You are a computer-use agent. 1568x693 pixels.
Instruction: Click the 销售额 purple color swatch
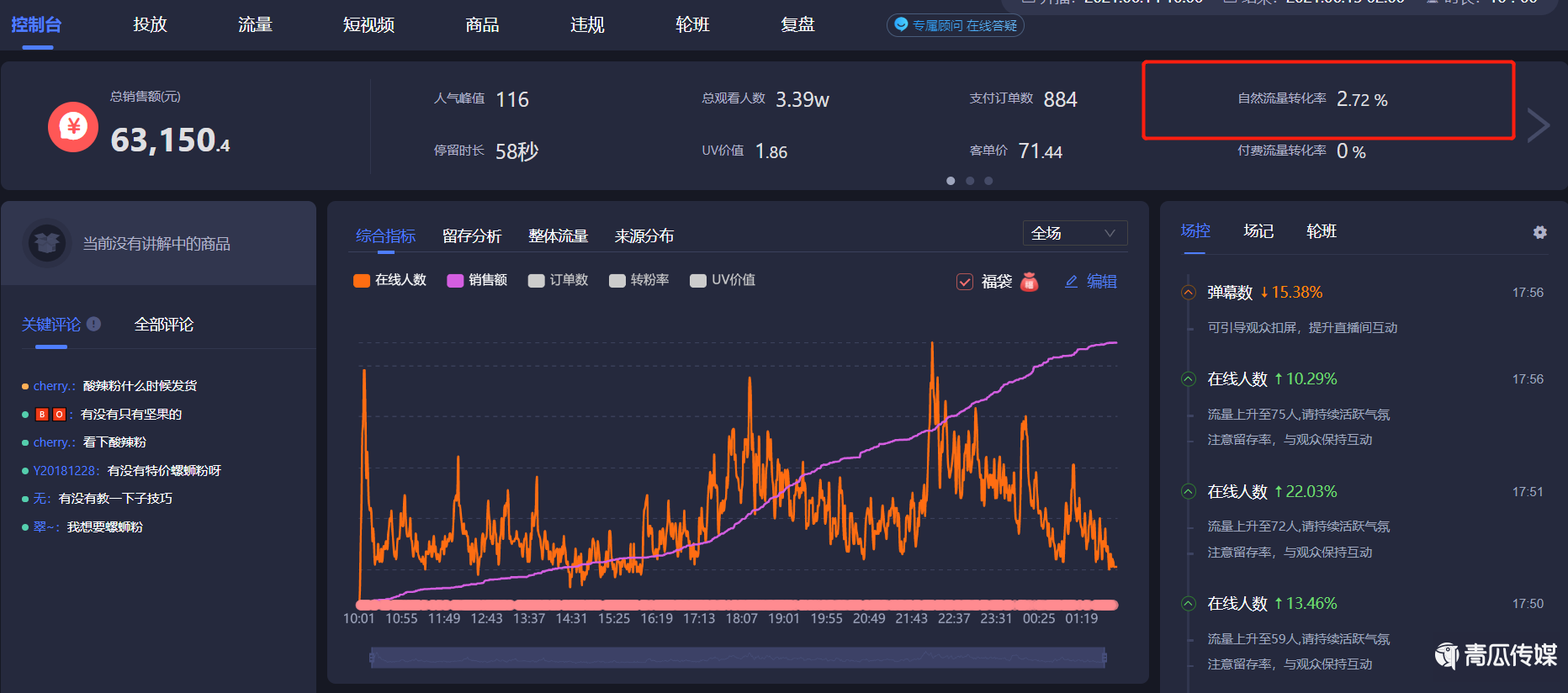[x=455, y=281]
